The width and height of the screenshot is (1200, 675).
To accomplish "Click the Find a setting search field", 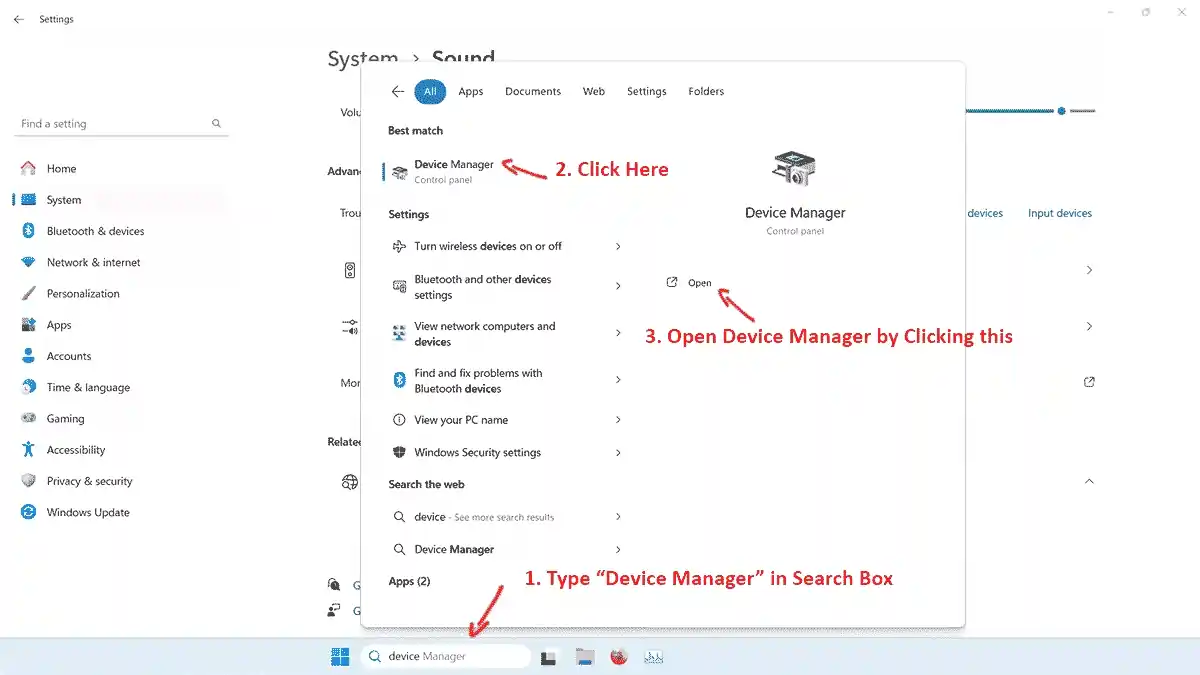I will point(120,124).
